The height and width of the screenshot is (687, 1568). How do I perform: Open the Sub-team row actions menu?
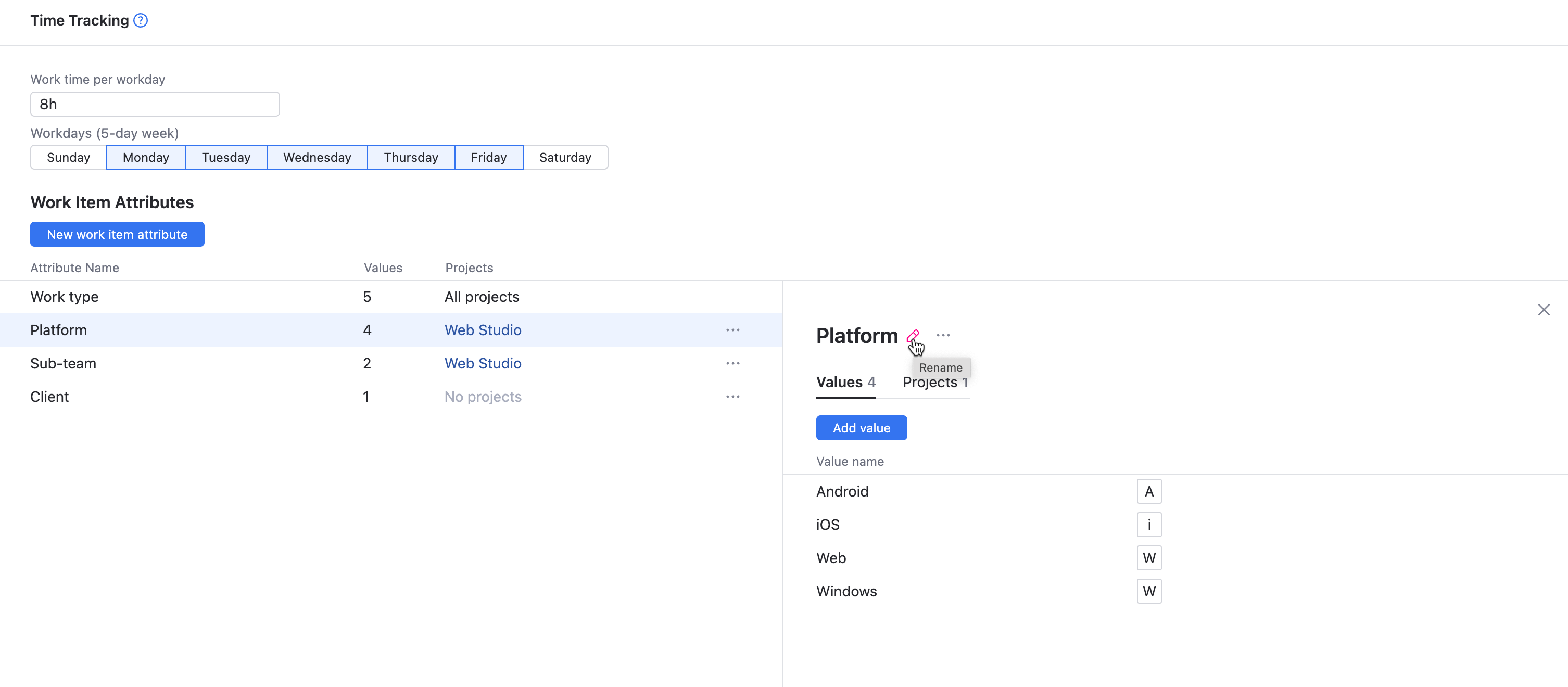coord(733,363)
